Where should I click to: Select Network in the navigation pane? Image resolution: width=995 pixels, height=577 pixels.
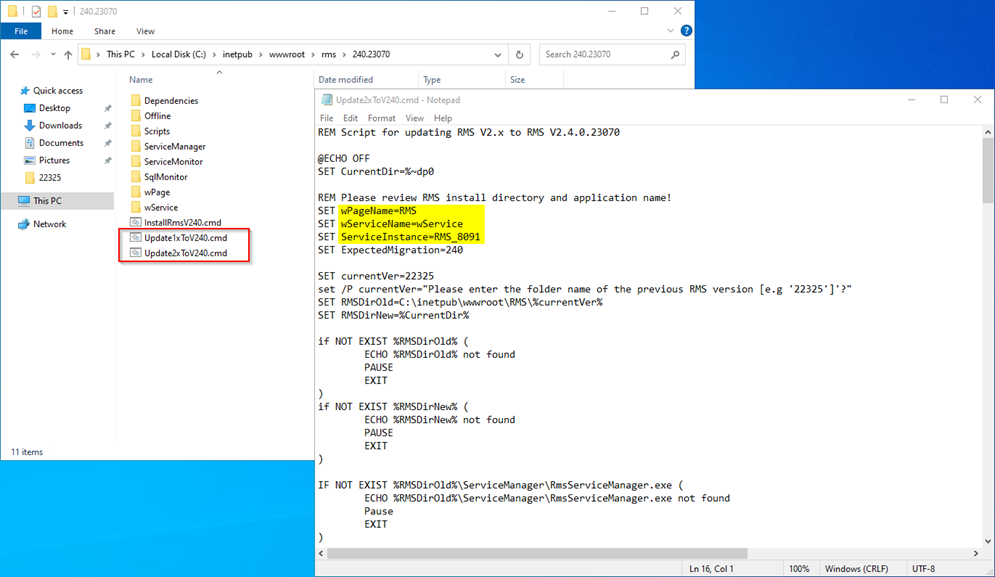(x=49, y=224)
